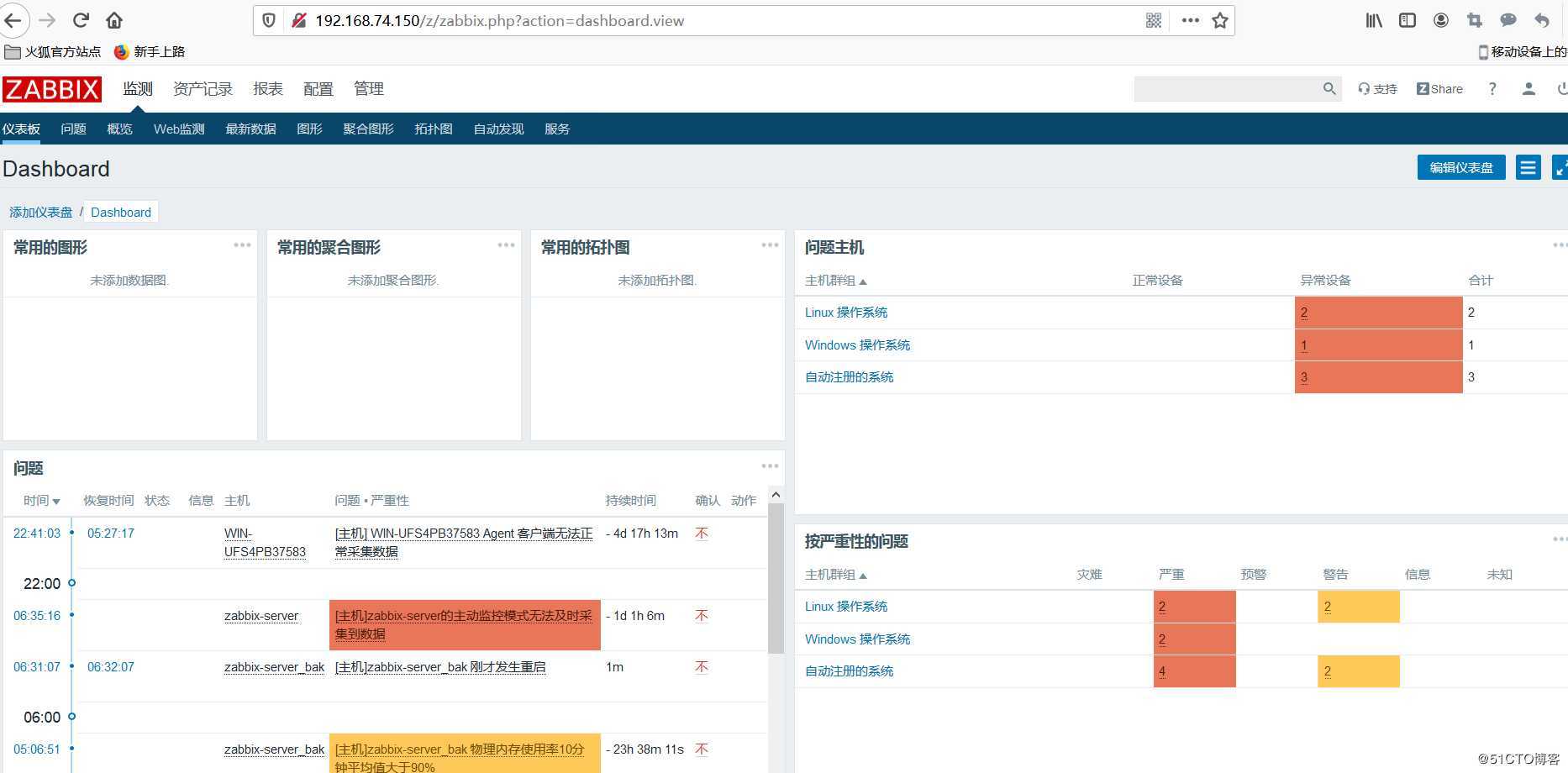Image resolution: width=1568 pixels, height=773 pixels.
Task: Switch to the 最新数据 submenu tab
Action: [x=250, y=129]
